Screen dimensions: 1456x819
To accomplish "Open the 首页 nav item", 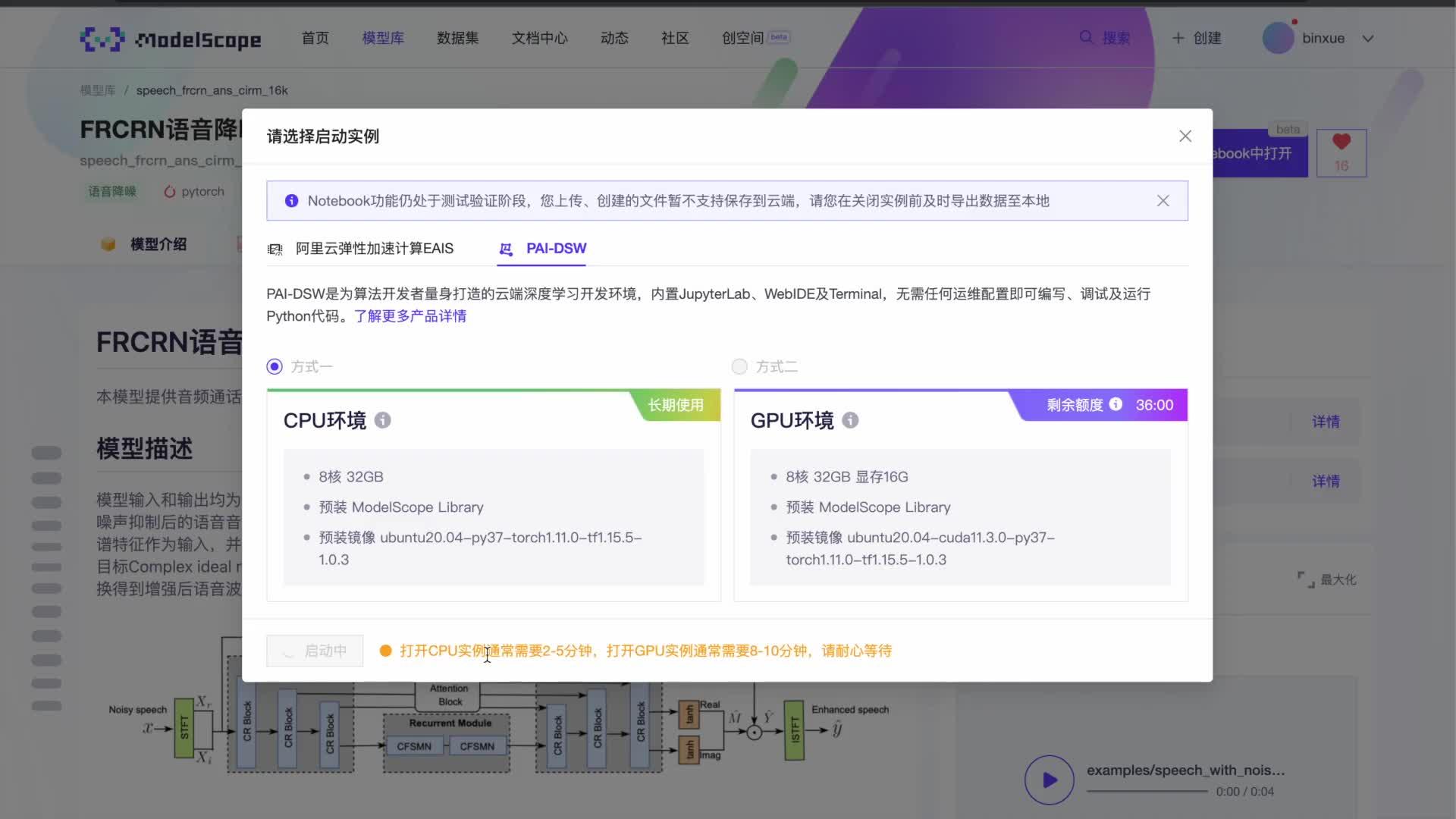I will pyautogui.click(x=315, y=38).
